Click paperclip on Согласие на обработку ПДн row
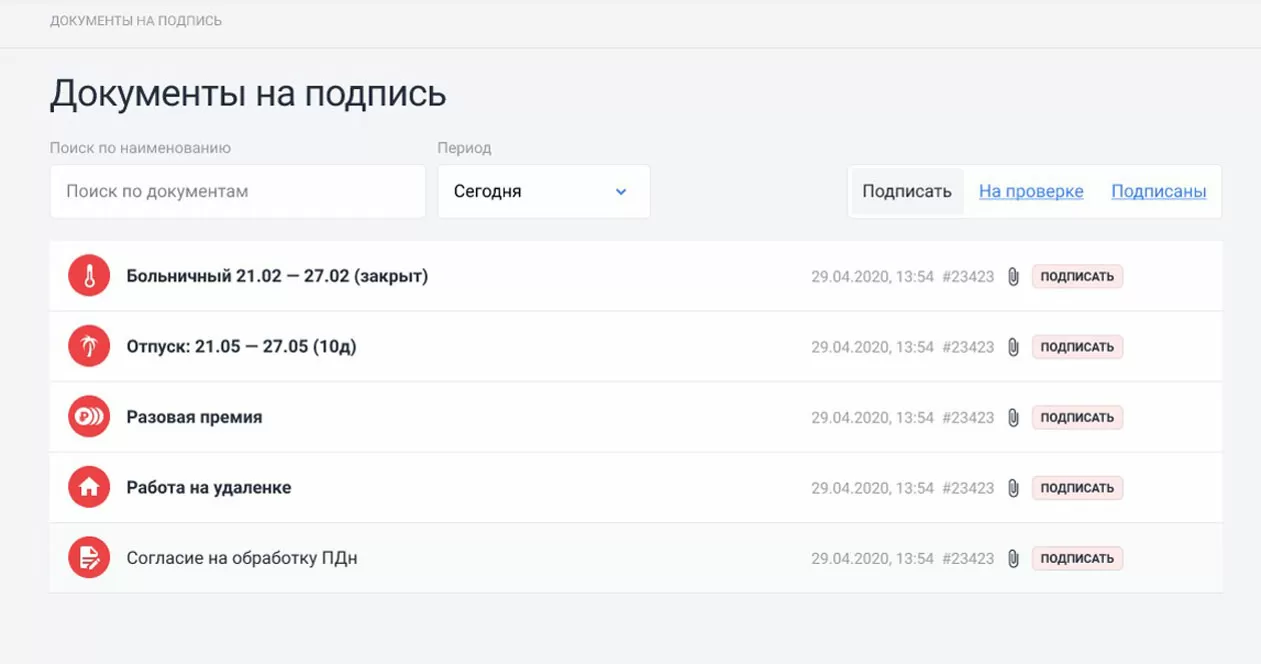This screenshot has height=664, width=1261. click(1013, 558)
